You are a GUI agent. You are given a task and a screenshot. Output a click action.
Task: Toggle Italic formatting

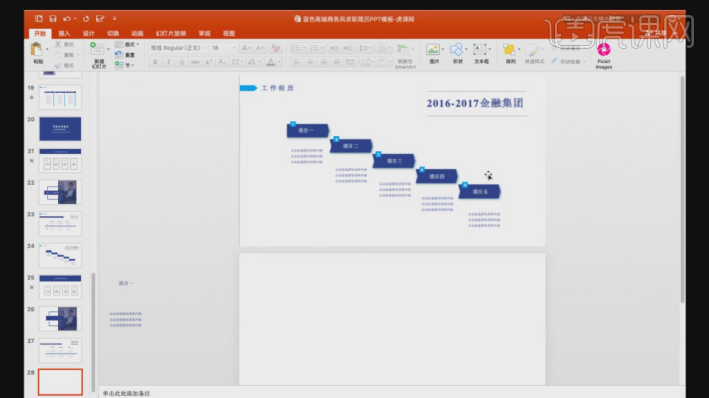[169, 62]
